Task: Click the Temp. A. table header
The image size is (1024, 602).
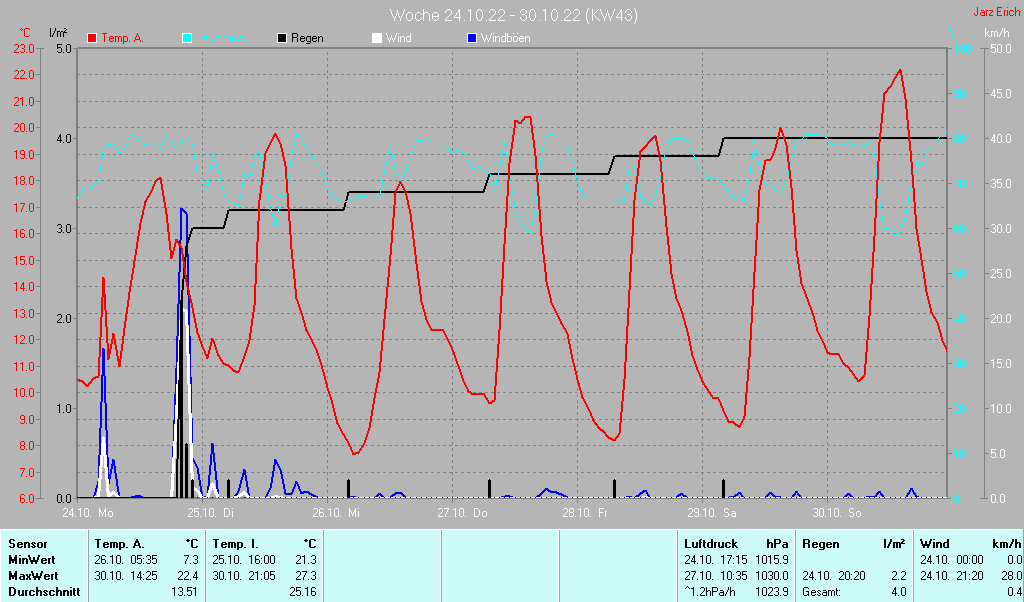Action: pos(118,544)
